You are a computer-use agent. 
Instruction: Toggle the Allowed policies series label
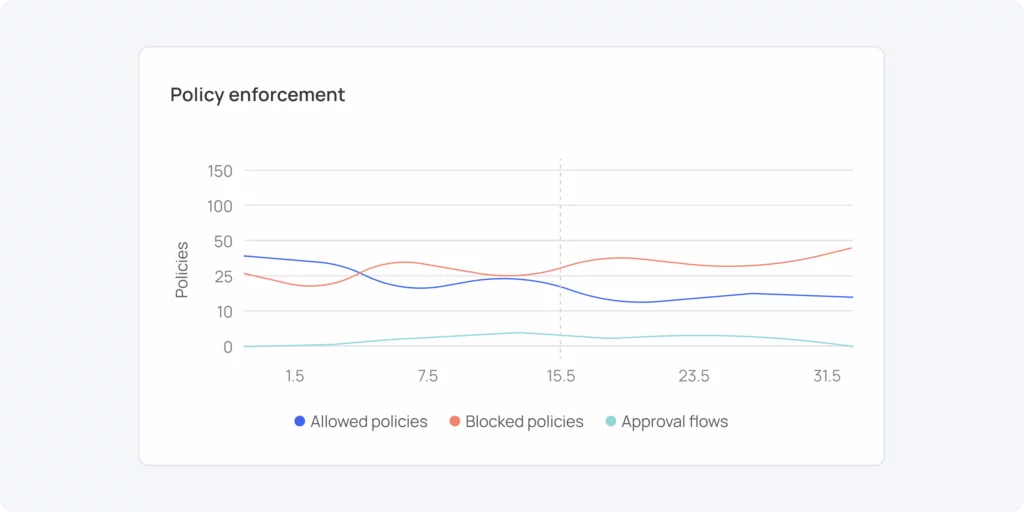369,422
